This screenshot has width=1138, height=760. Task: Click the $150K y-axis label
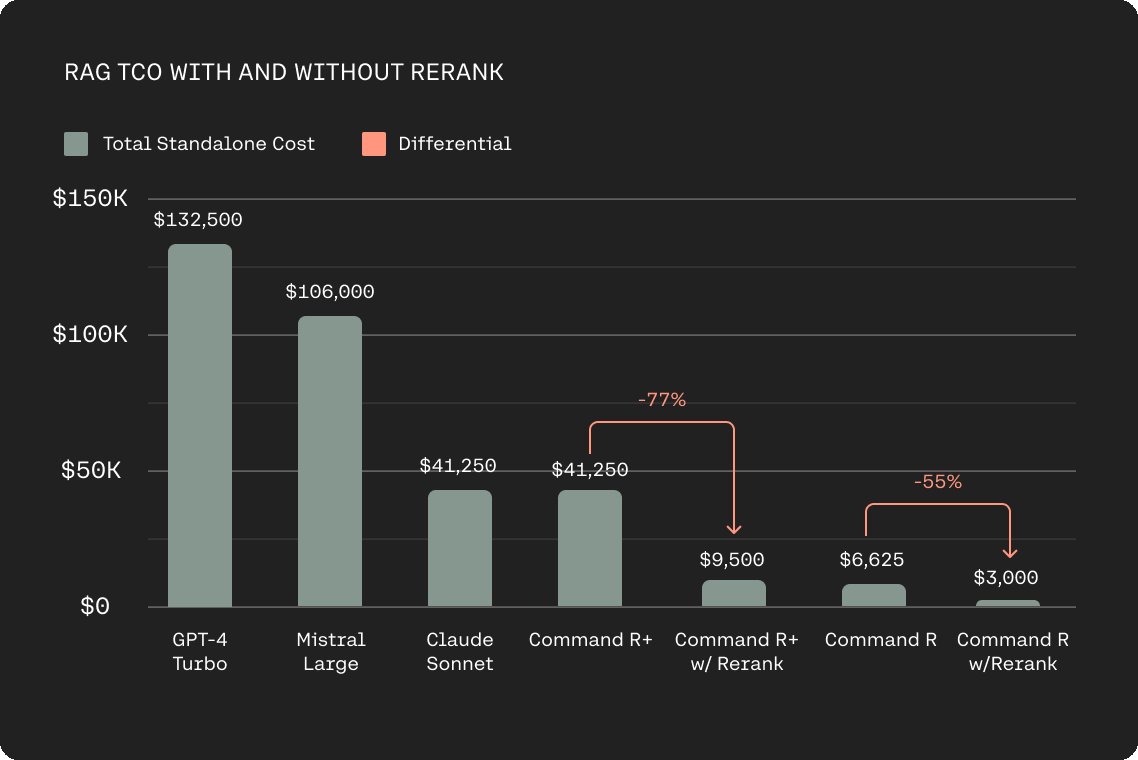pyautogui.click(x=90, y=198)
